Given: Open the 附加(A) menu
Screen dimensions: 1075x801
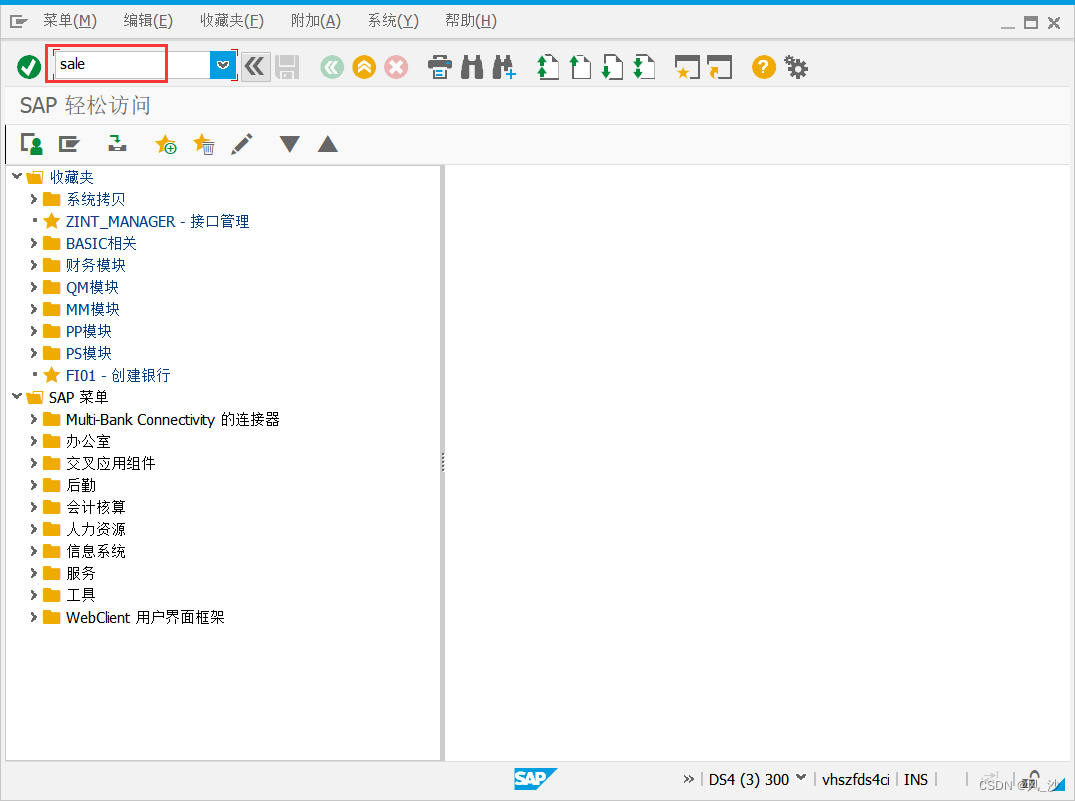Looking at the screenshot, I should (x=315, y=21).
